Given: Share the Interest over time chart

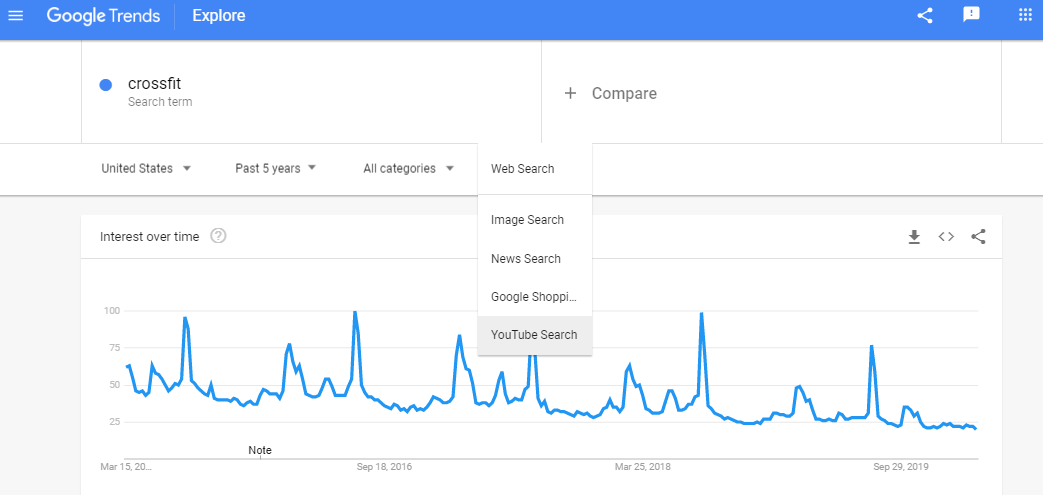Looking at the screenshot, I should point(978,237).
